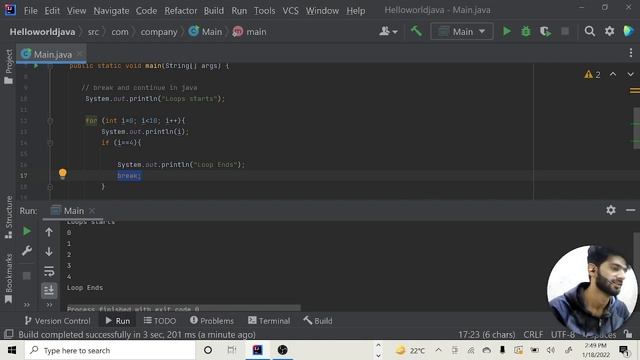Click the yellow light bulb intention icon

point(62,174)
